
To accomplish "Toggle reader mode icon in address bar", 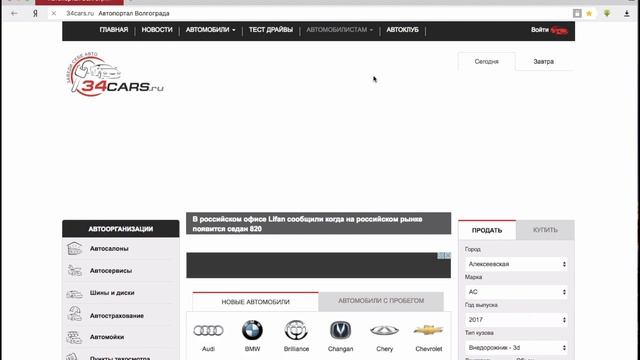I will [577, 13].
